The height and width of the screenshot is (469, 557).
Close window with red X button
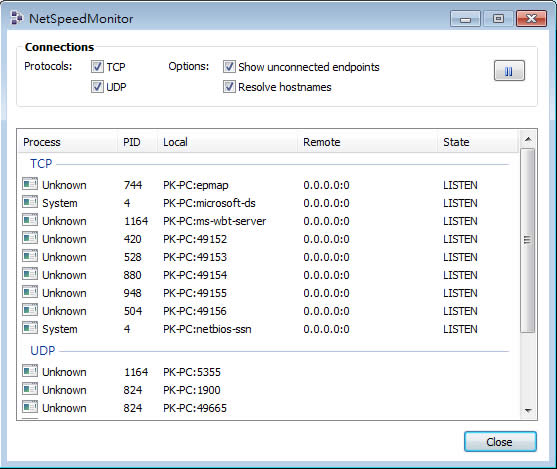click(x=531, y=19)
